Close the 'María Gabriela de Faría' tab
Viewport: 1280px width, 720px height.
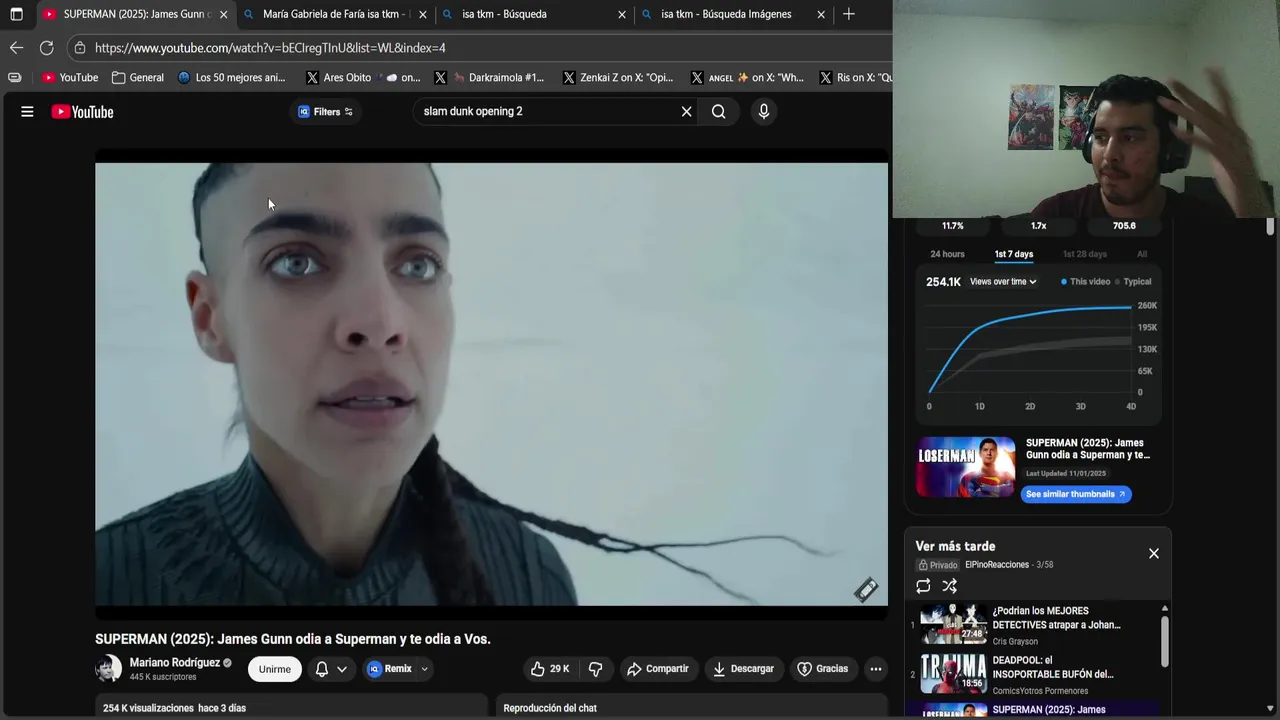pos(423,14)
